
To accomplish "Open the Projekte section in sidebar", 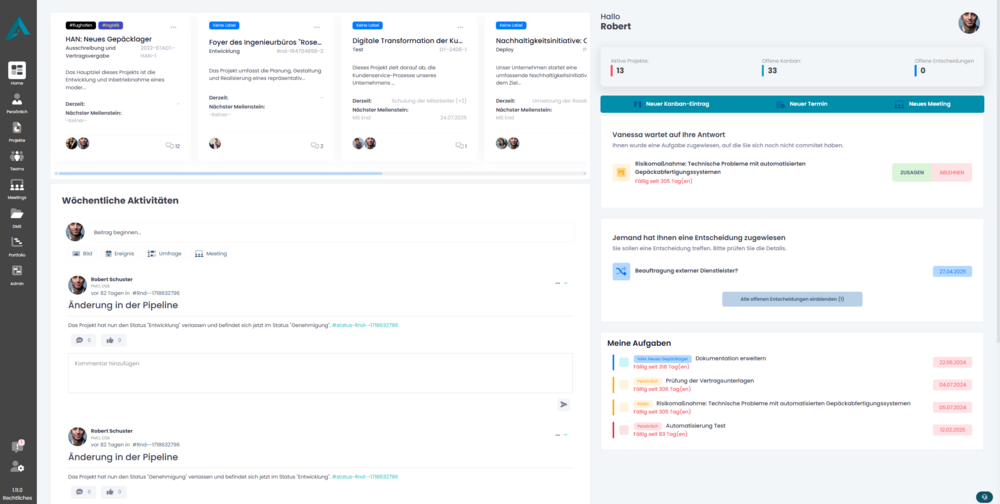I will click(x=17, y=128).
